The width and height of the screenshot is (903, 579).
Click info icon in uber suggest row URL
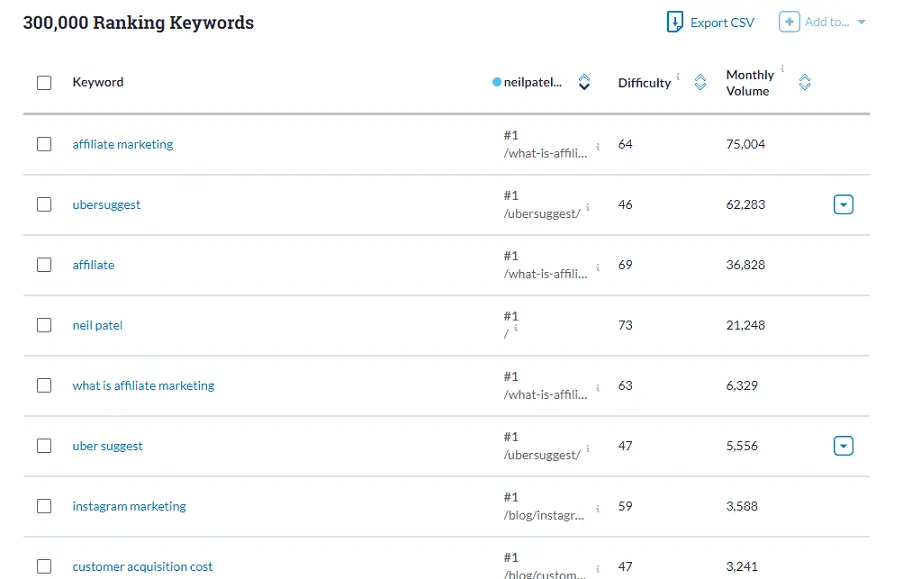(588, 448)
